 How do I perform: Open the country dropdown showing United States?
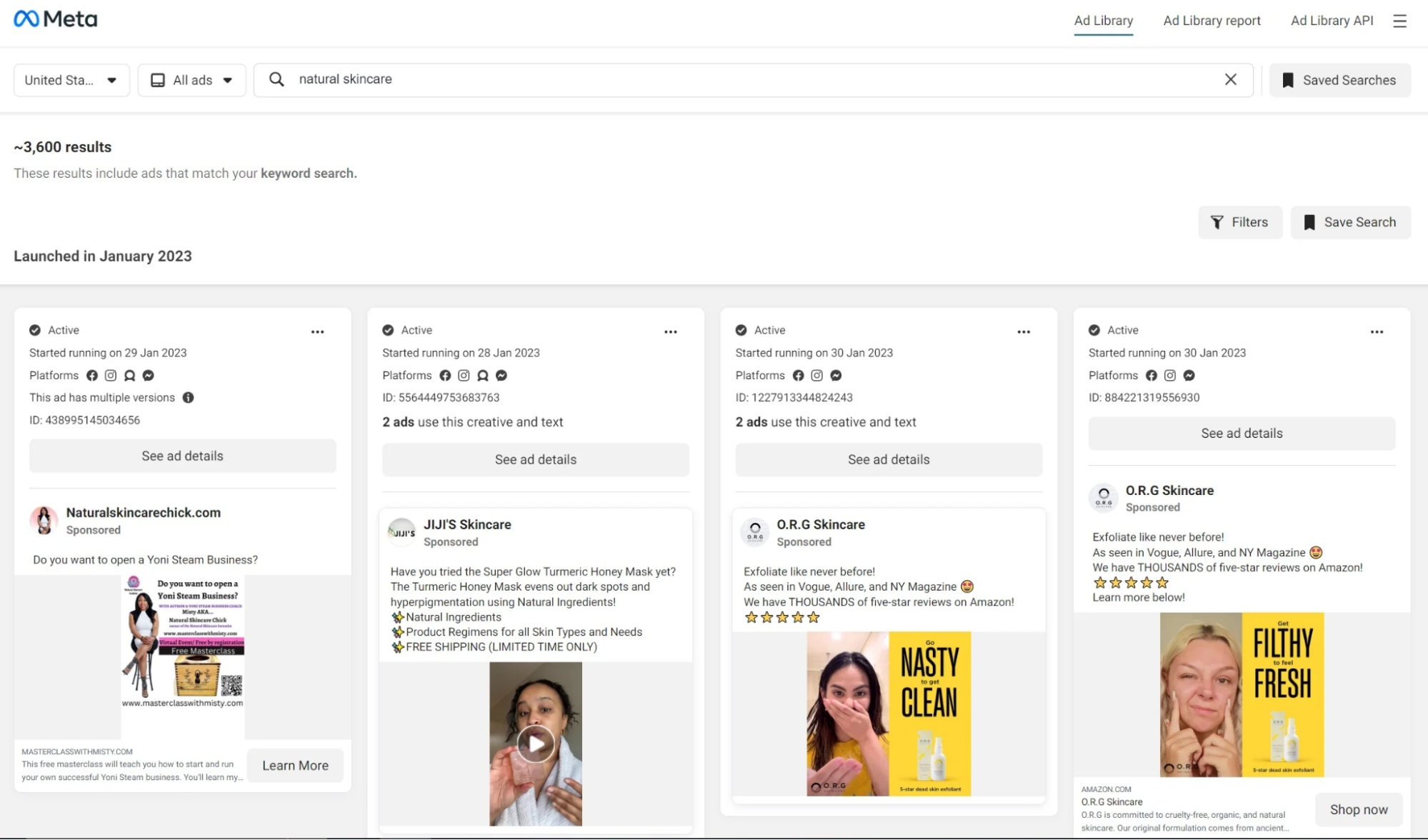(71, 80)
